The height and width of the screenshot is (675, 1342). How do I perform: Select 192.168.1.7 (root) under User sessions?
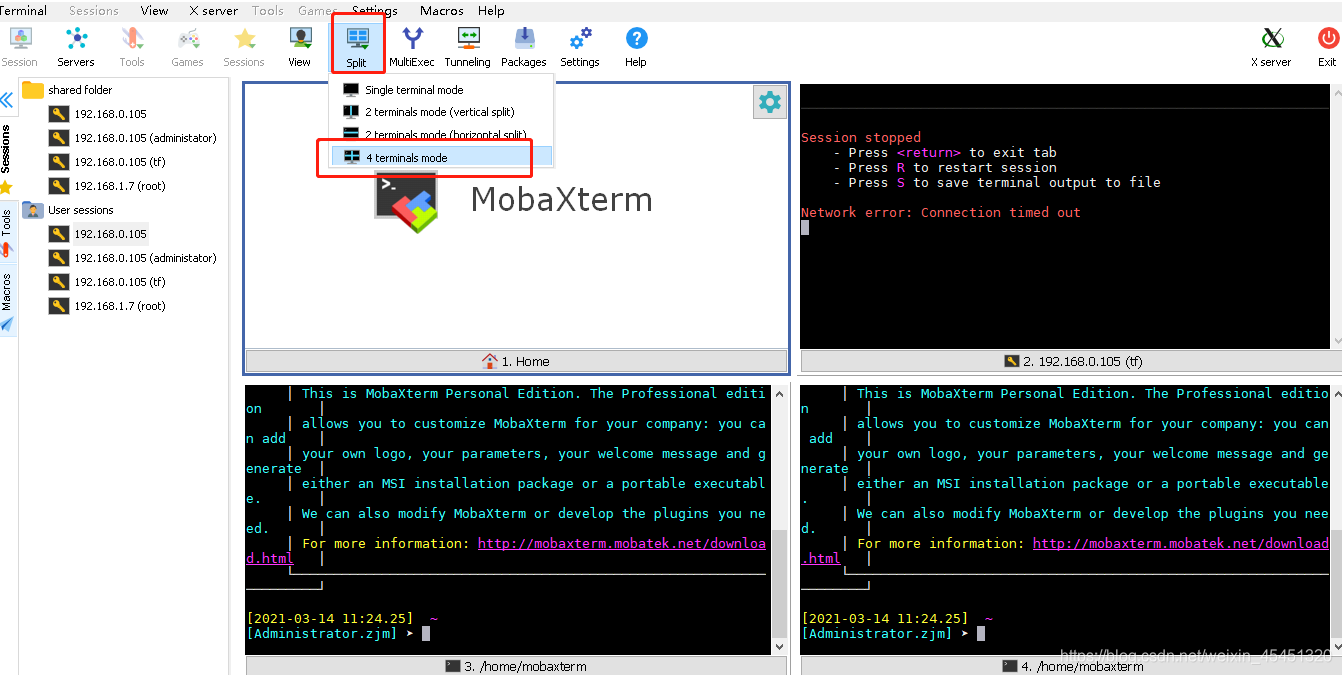click(x=120, y=306)
